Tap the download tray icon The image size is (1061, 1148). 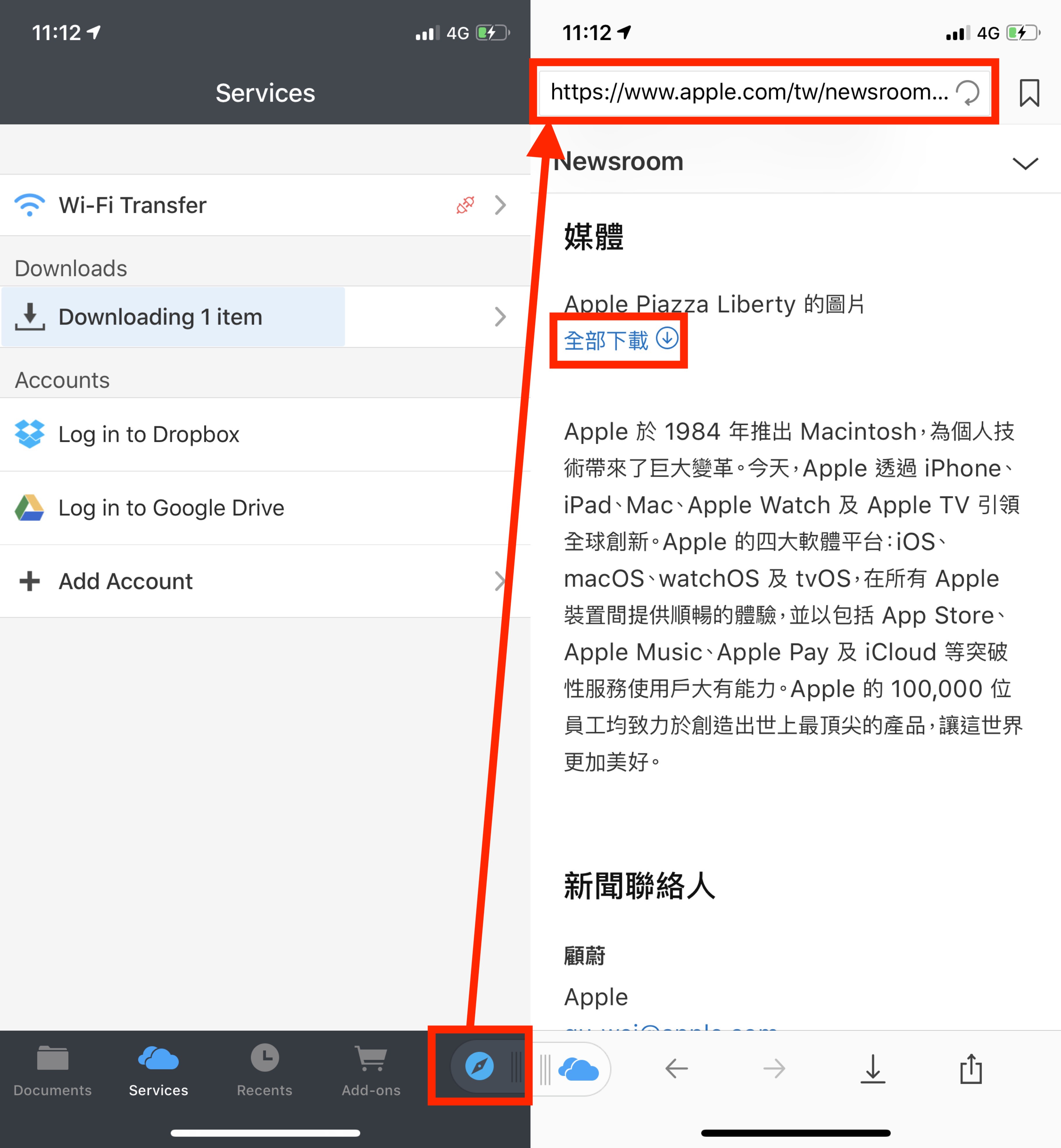click(x=30, y=317)
